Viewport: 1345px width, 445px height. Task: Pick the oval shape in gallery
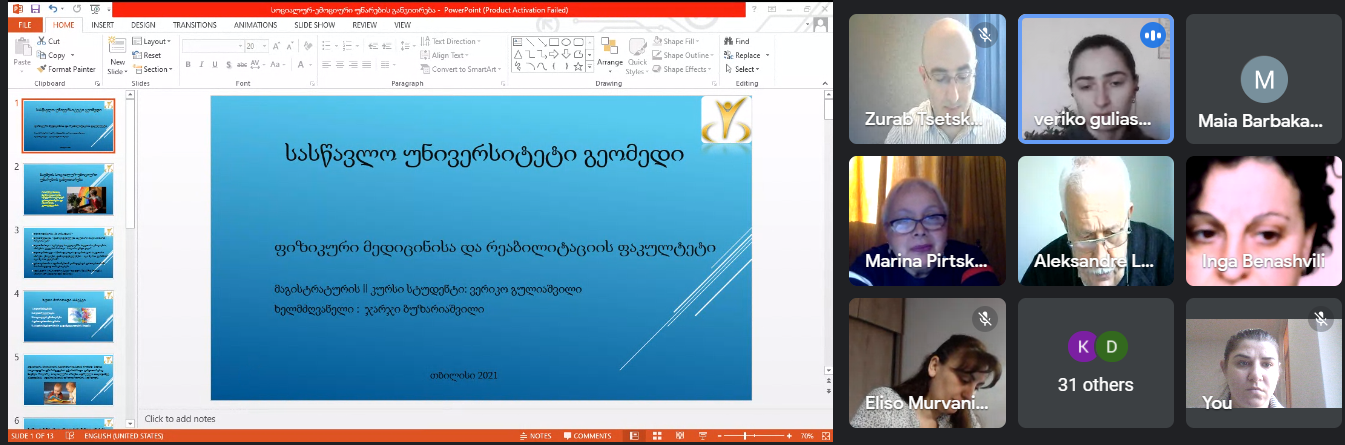point(566,42)
